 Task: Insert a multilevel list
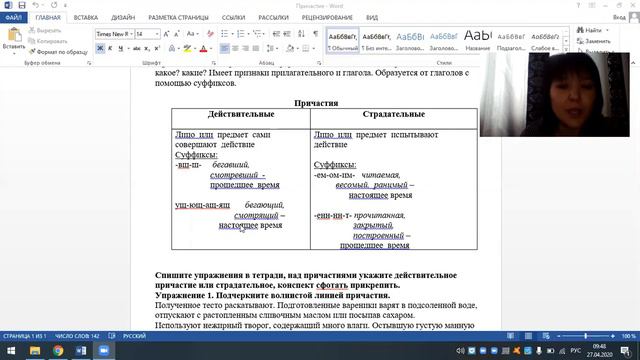[x=257, y=34]
